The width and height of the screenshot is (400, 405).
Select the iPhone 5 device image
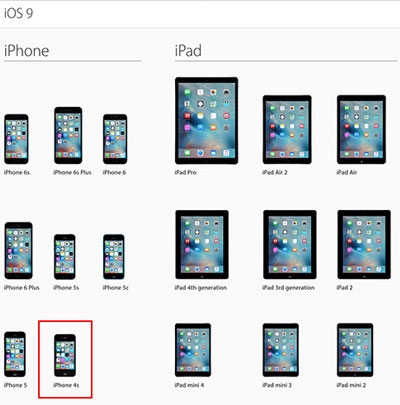(15, 354)
